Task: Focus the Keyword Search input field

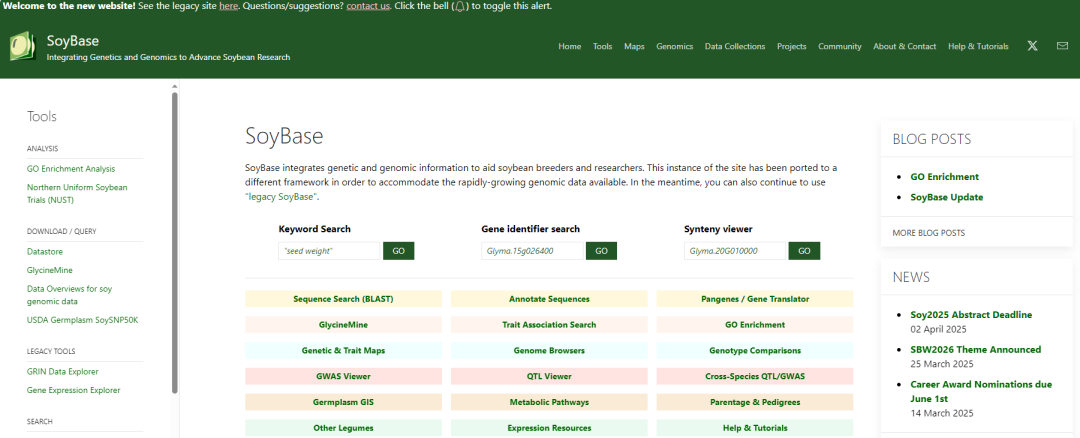Action: pyautogui.click(x=329, y=251)
